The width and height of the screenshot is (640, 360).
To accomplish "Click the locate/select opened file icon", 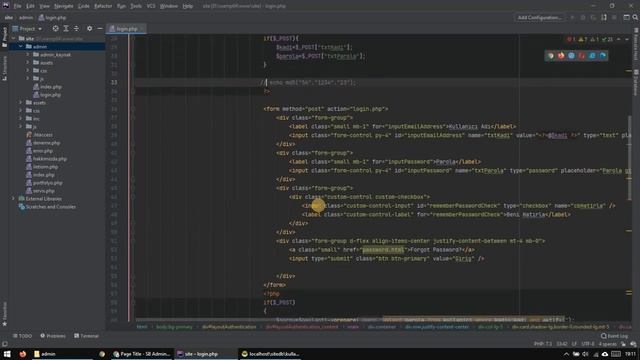I will pyautogui.click(x=56, y=29).
